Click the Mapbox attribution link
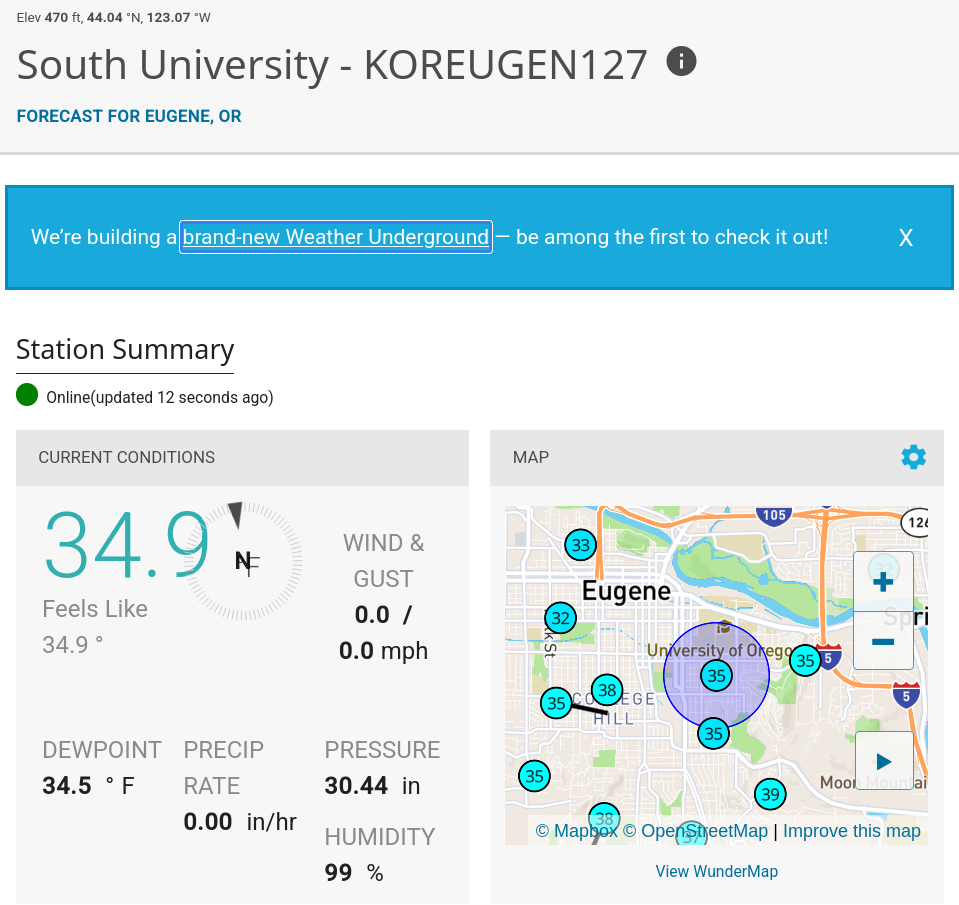 pyautogui.click(x=577, y=831)
